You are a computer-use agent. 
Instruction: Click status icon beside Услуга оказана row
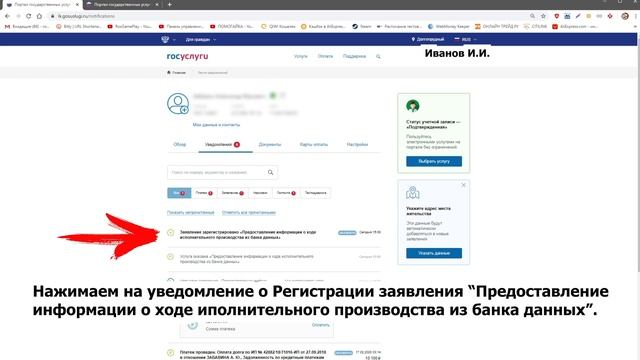tap(171, 257)
